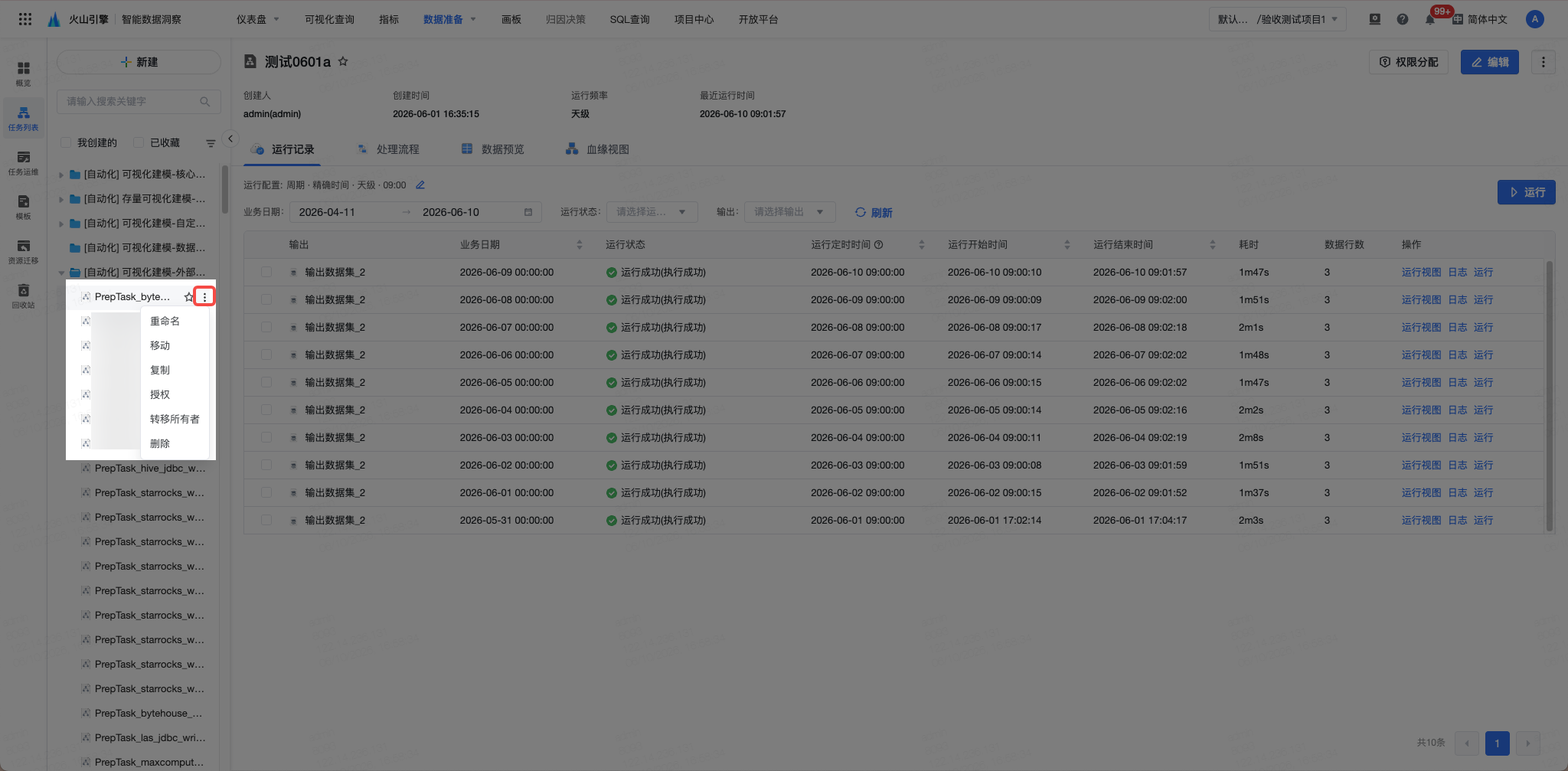Sort by 运行结束时间 column arrows

click(x=1213, y=245)
